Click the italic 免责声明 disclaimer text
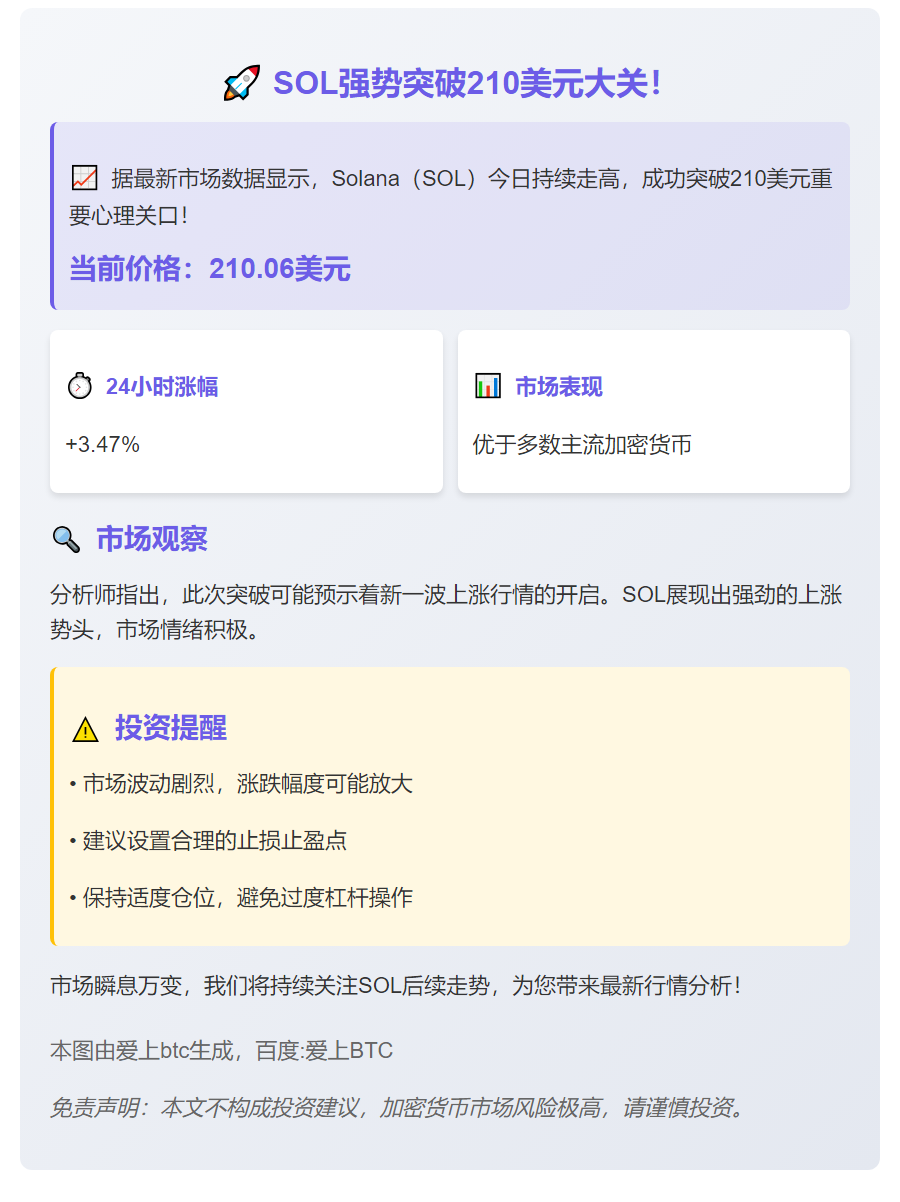Image resolution: width=900 pixels, height=1202 pixels. [398, 1108]
